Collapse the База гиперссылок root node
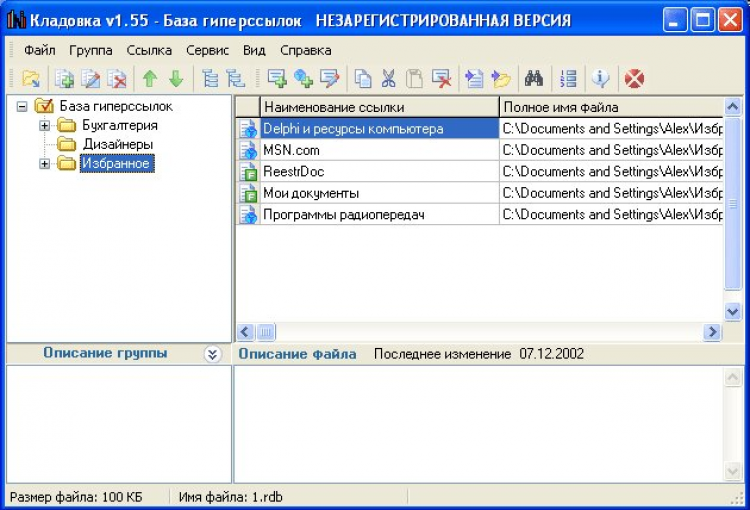The width and height of the screenshot is (750, 510). click(22, 106)
